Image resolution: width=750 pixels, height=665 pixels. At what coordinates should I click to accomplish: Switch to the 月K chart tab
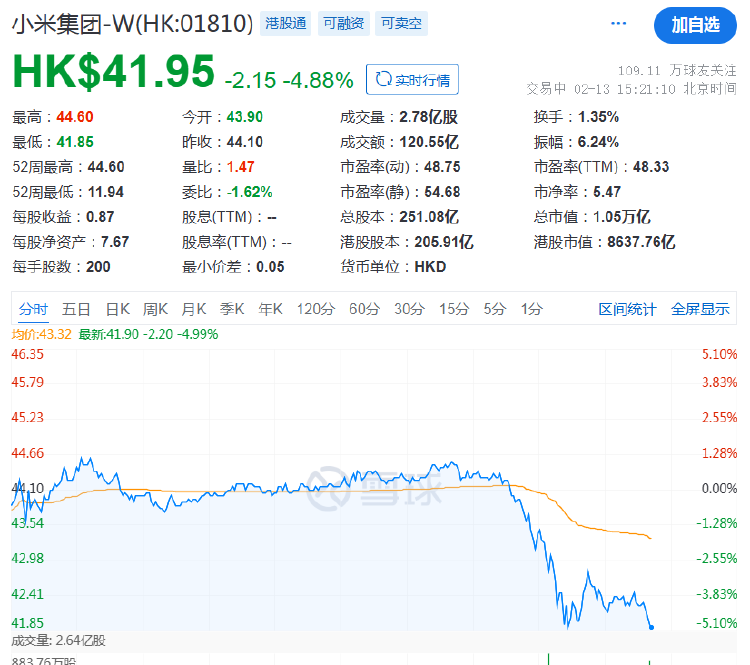[194, 309]
